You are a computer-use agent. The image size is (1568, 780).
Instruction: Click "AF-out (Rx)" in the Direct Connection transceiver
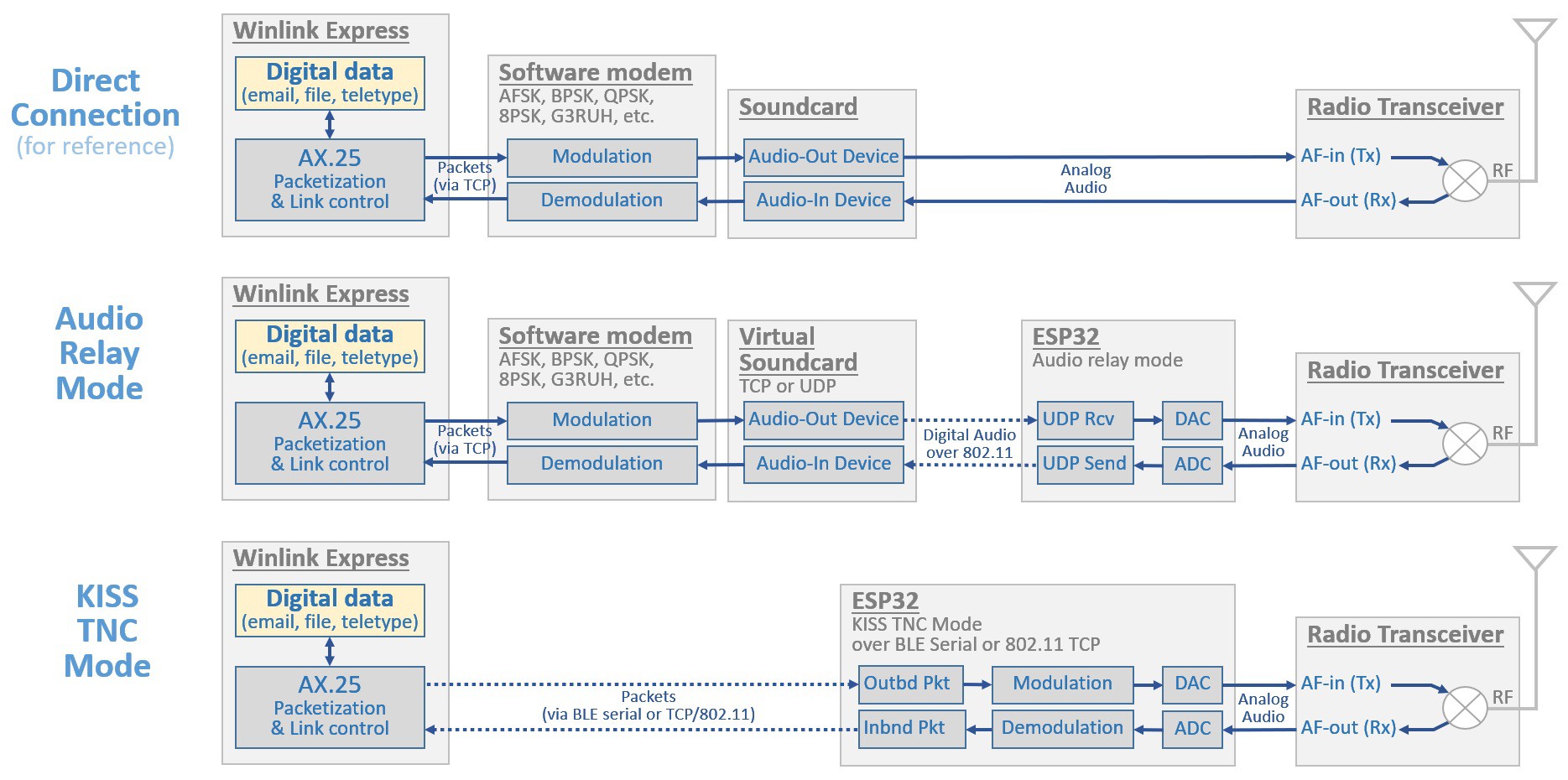pyautogui.click(x=1348, y=200)
